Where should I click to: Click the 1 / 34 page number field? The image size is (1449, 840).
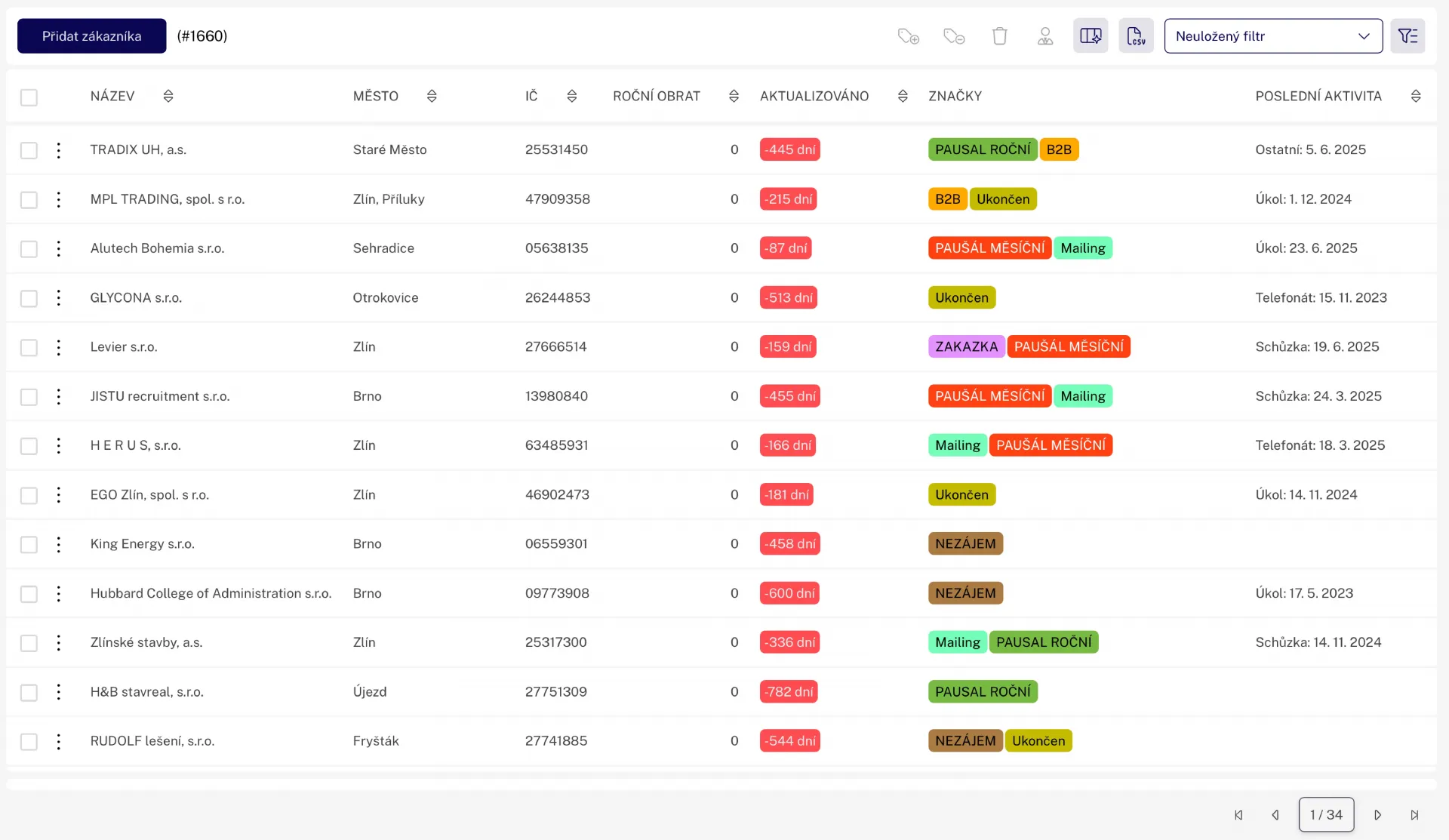click(1326, 815)
